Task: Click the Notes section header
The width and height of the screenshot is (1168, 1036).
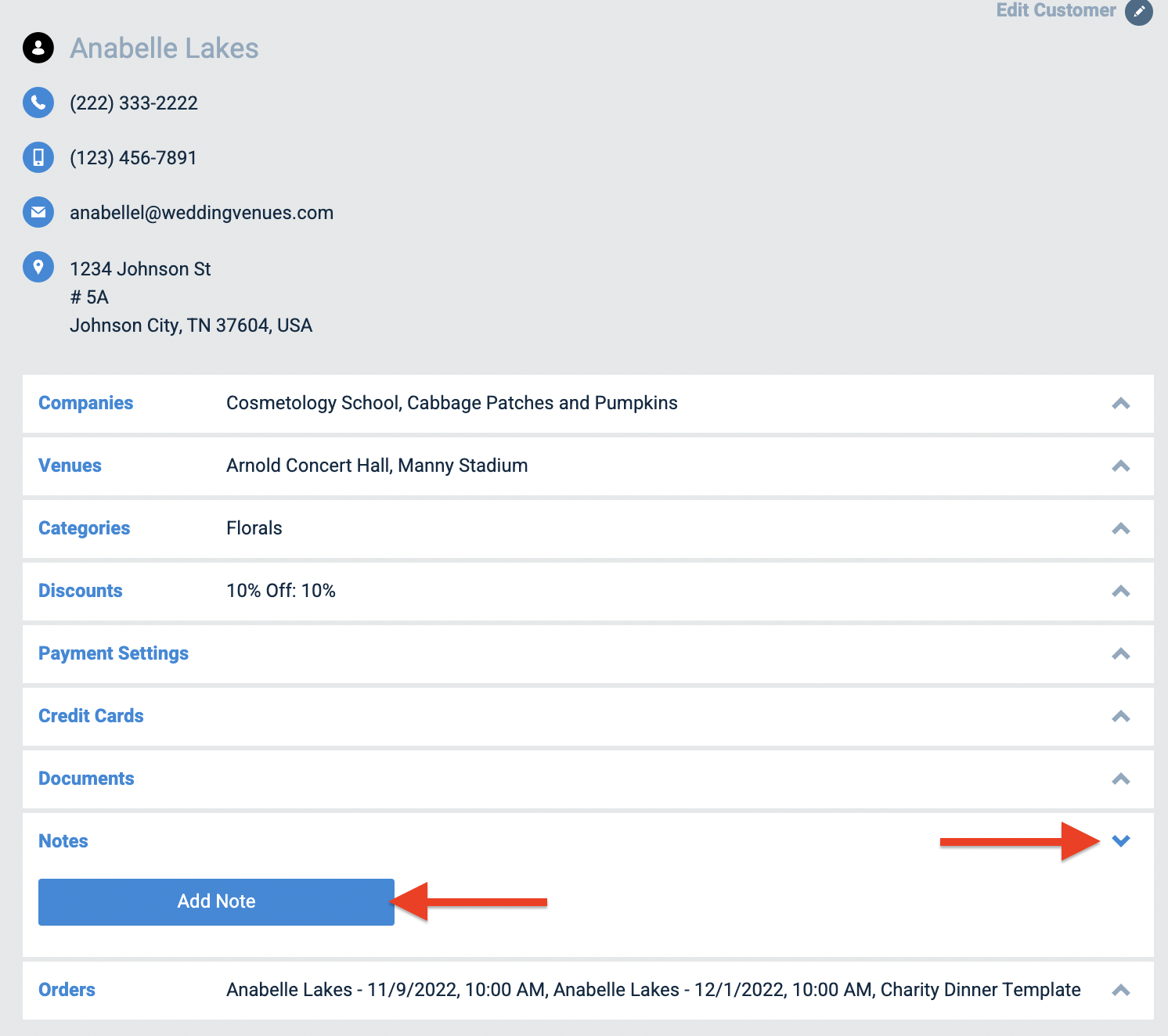Action: pos(63,841)
